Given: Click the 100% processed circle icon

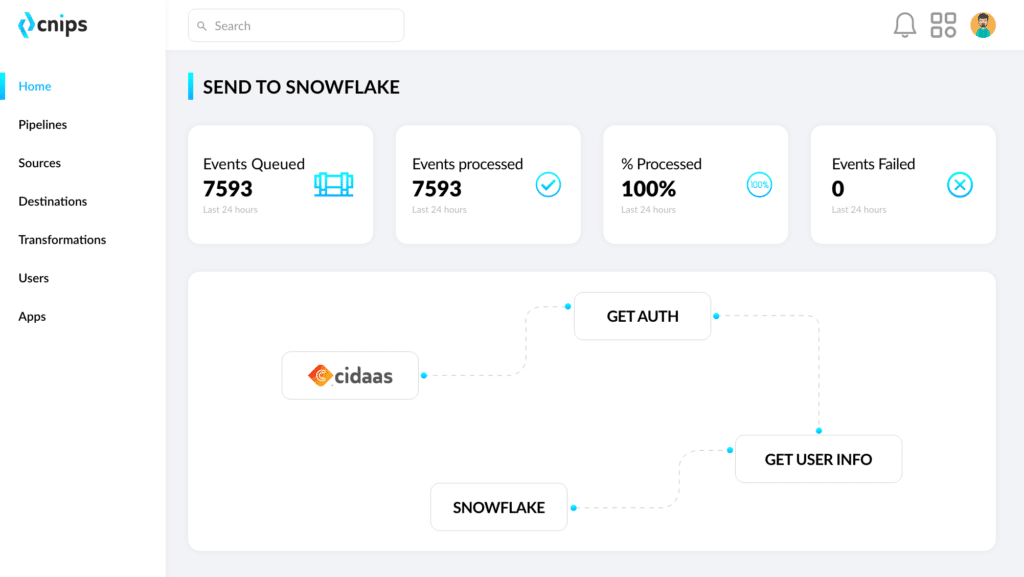Looking at the screenshot, I should (759, 185).
